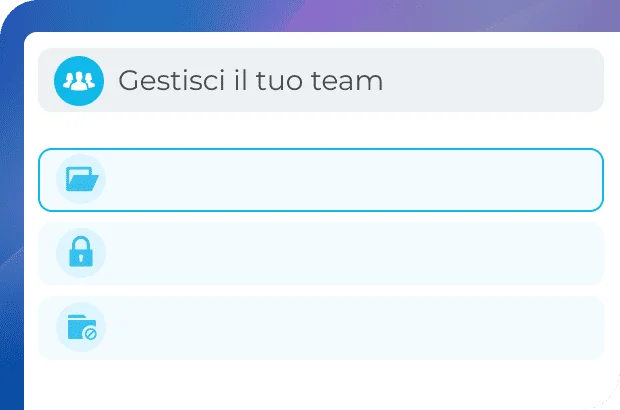Click the open folder icon
The image size is (620, 410).
(x=81, y=180)
